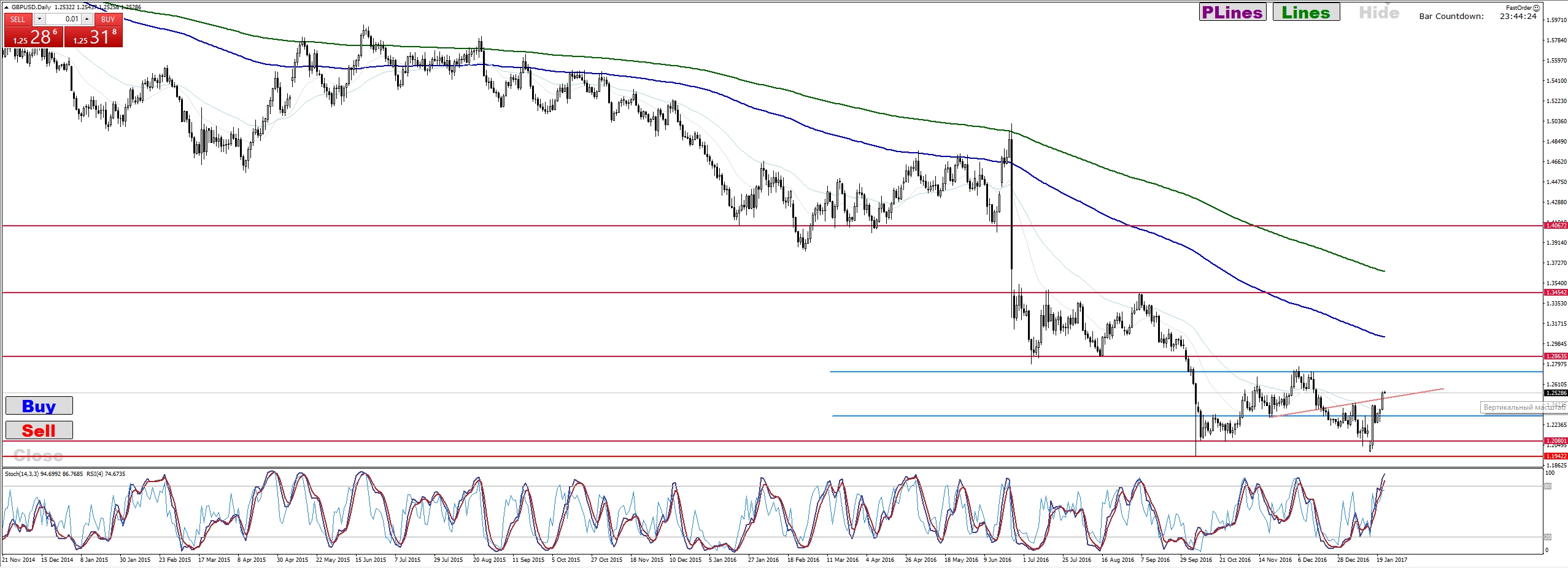The height and width of the screenshot is (568, 1568).
Task: Click the RSI(4) 74.6735 value text
Action: pyautogui.click(x=106, y=474)
